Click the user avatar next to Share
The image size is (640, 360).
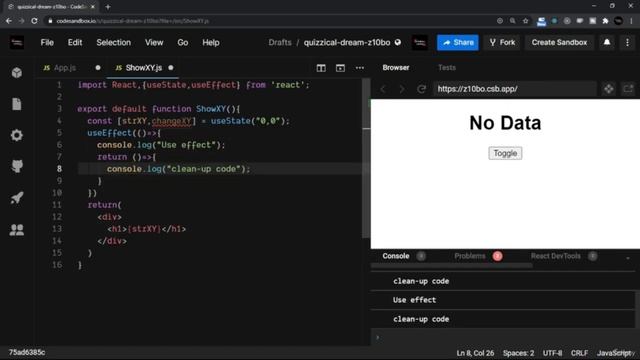(420, 42)
